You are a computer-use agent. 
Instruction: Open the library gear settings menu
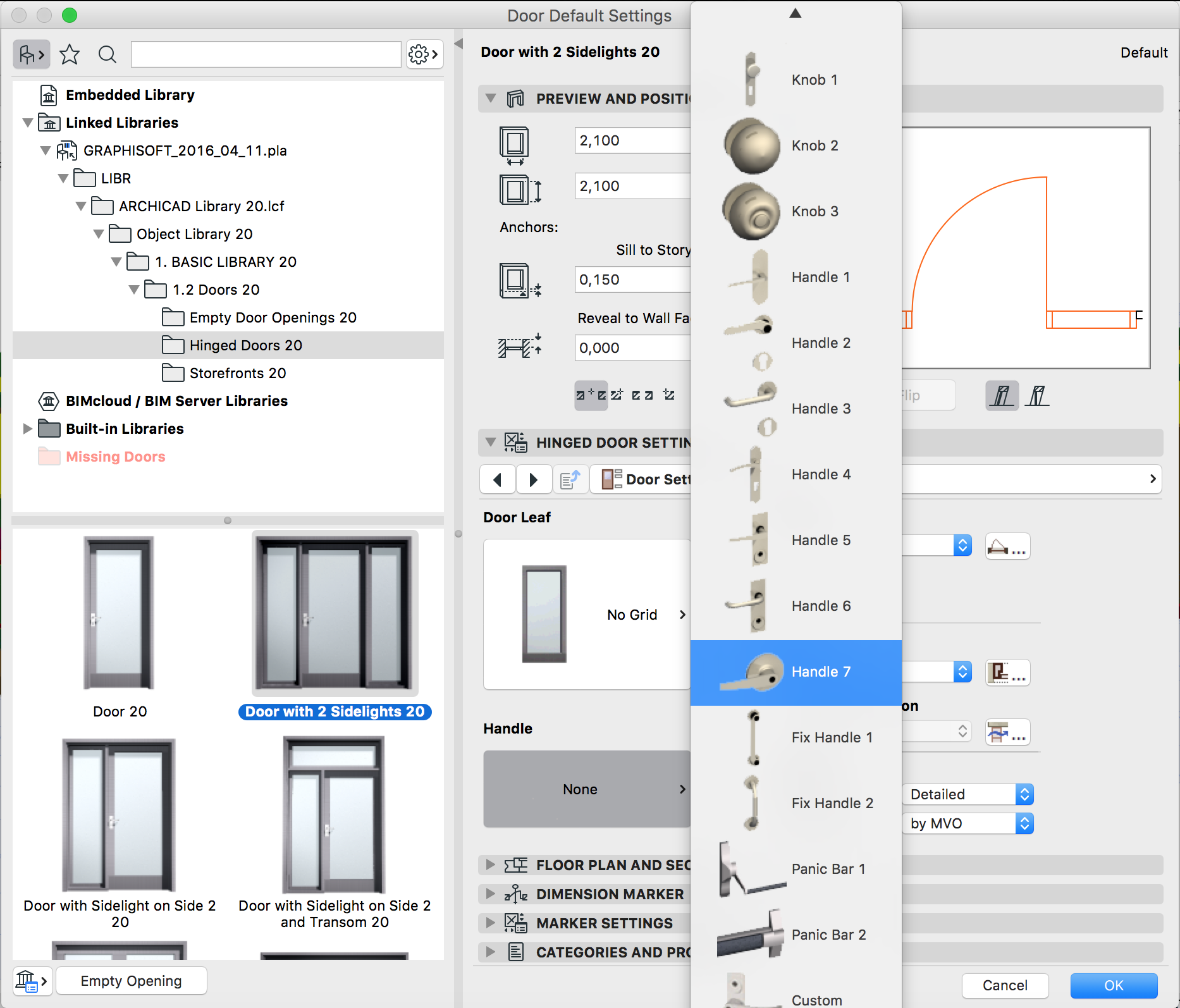[x=424, y=54]
